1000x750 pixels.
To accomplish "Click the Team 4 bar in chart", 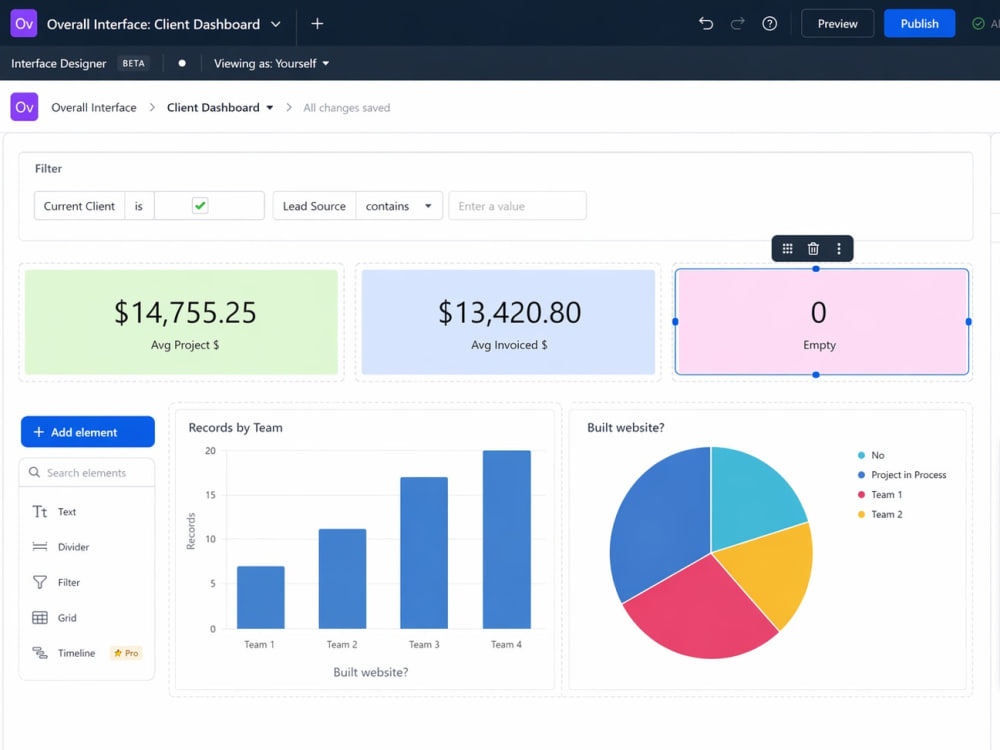I will 506,540.
